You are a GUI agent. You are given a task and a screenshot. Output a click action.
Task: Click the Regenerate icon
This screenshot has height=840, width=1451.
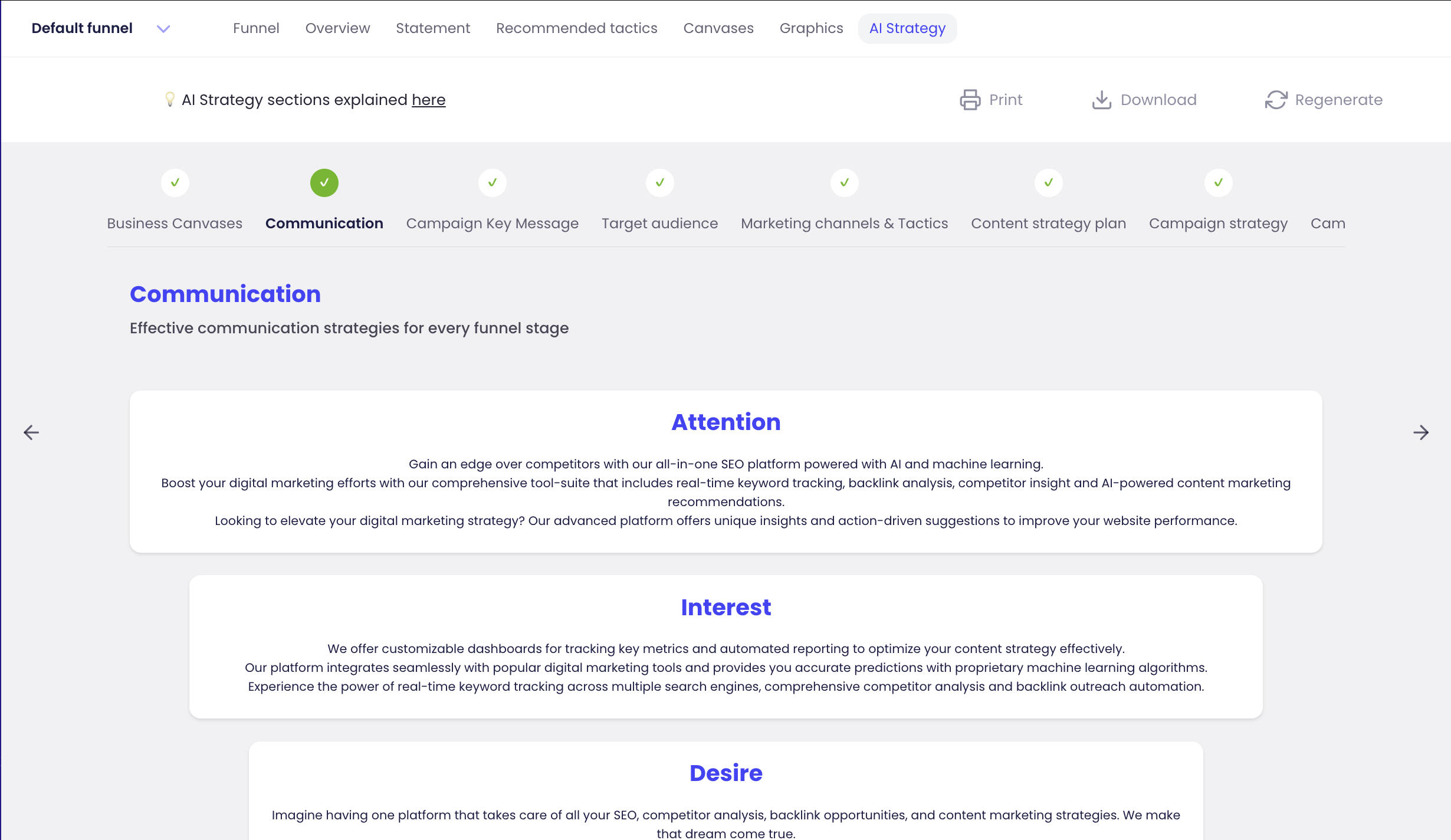tap(1276, 99)
